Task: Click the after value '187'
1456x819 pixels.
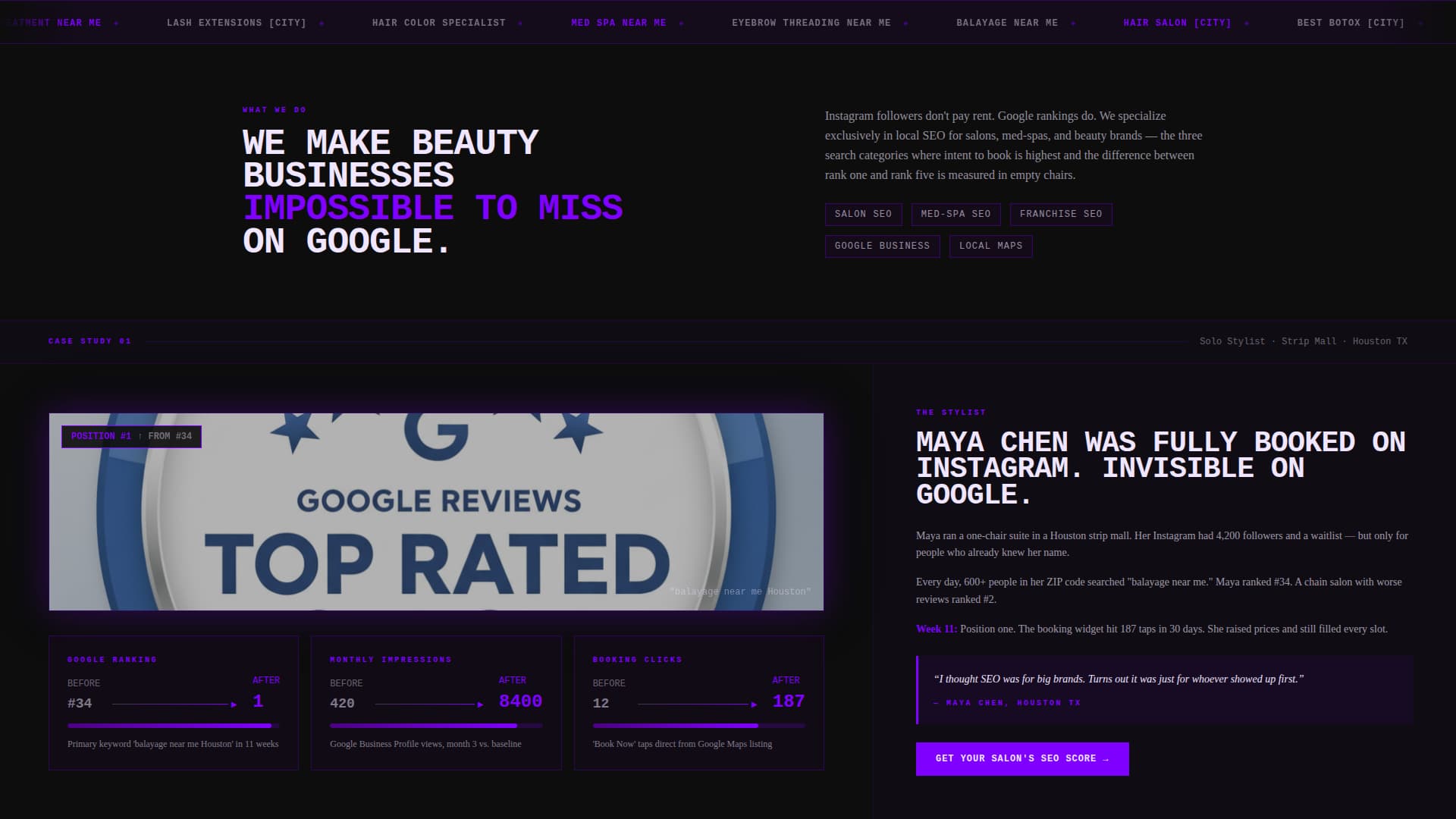Action: pos(789,701)
